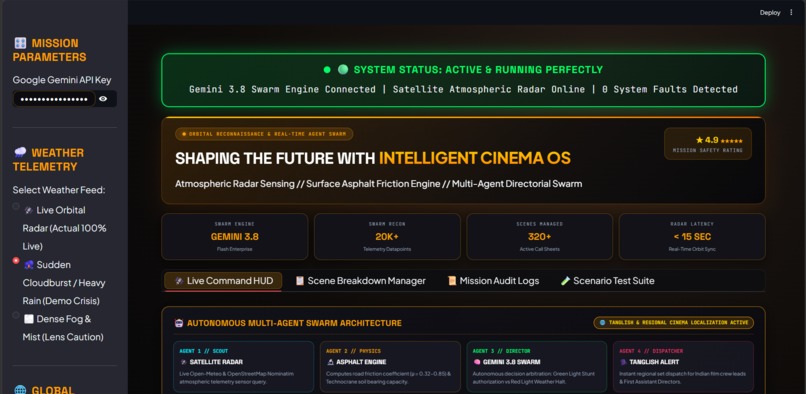806x394 pixels.
Task: Click 'SHAPING THE FUTURE WITH INTELLIGENT CINEMA OS' heading
Action: 373,158
